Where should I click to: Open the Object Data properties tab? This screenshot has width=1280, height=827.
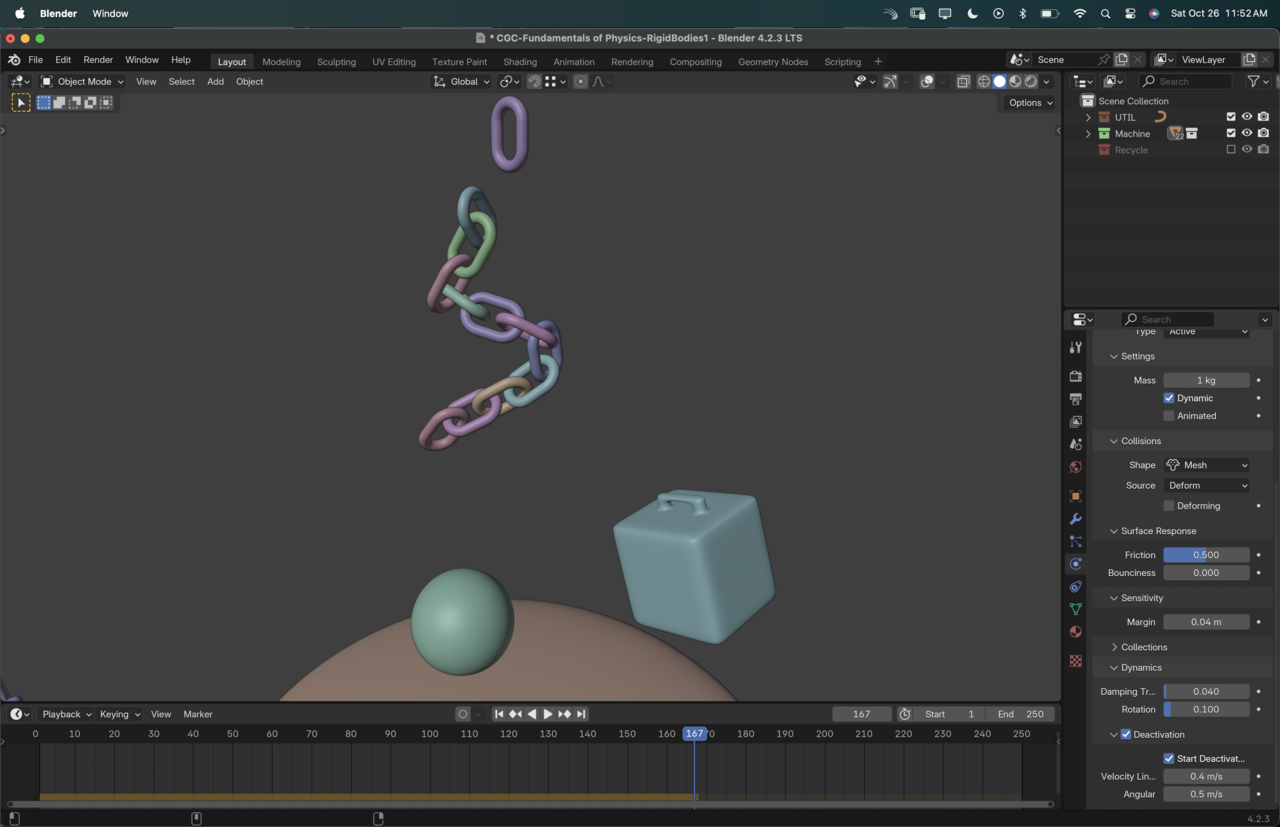[x=1076, y=609]
